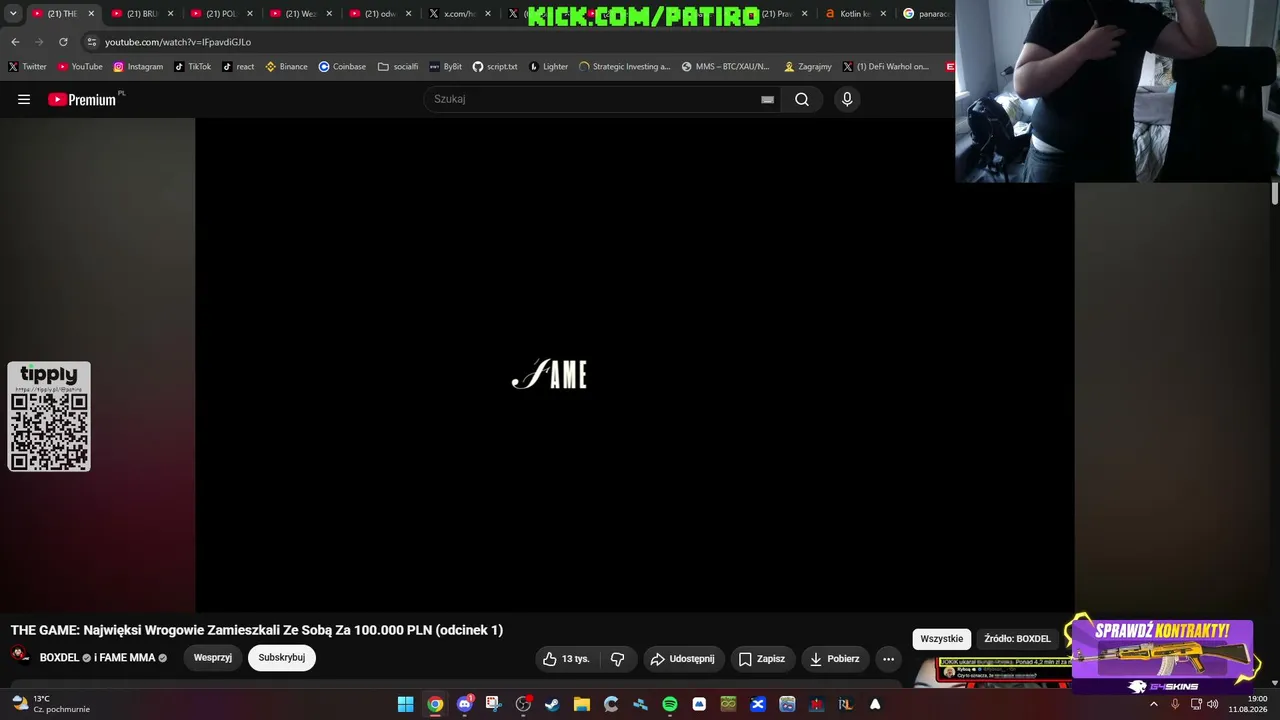Viewport: 1280px width, 720px height.
Task: Save the video with Zapisz
Action: [x=761, y=659]
